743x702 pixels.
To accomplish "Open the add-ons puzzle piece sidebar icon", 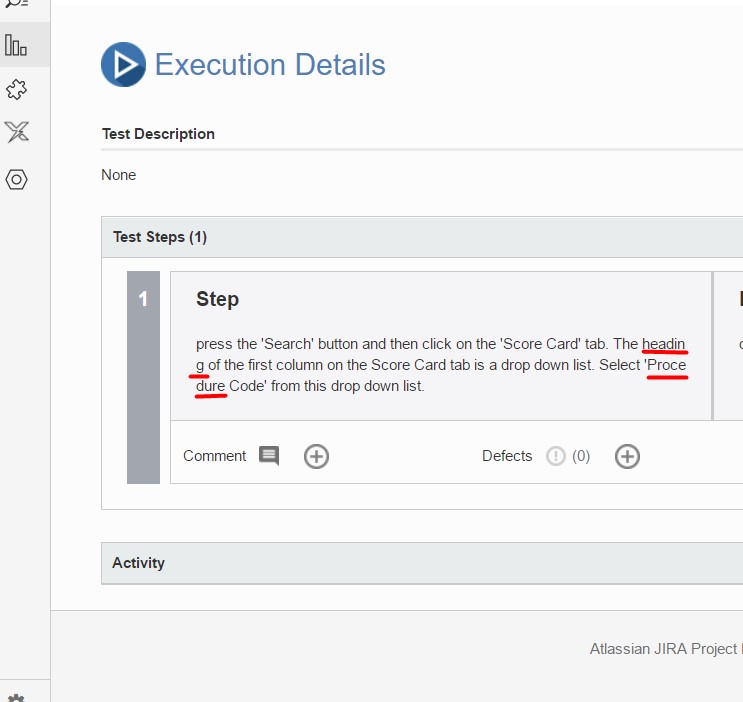I will (x=17, y=89).
